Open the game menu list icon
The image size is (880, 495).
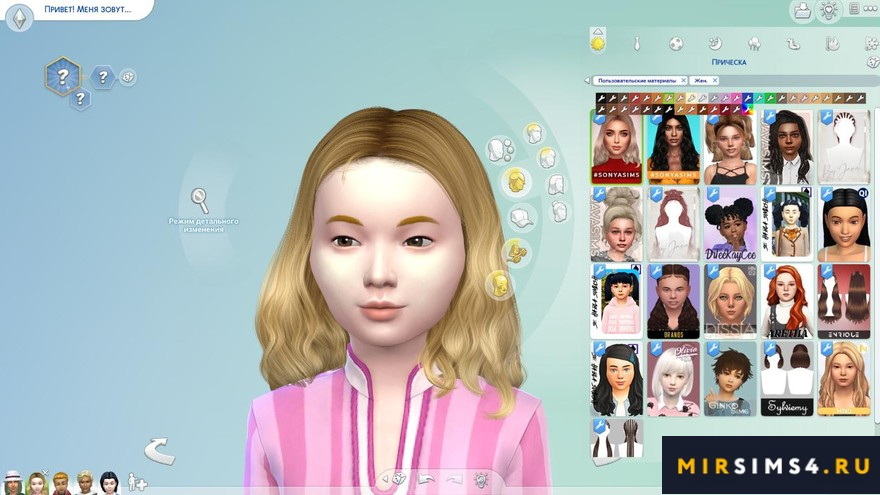coord(854,8)
